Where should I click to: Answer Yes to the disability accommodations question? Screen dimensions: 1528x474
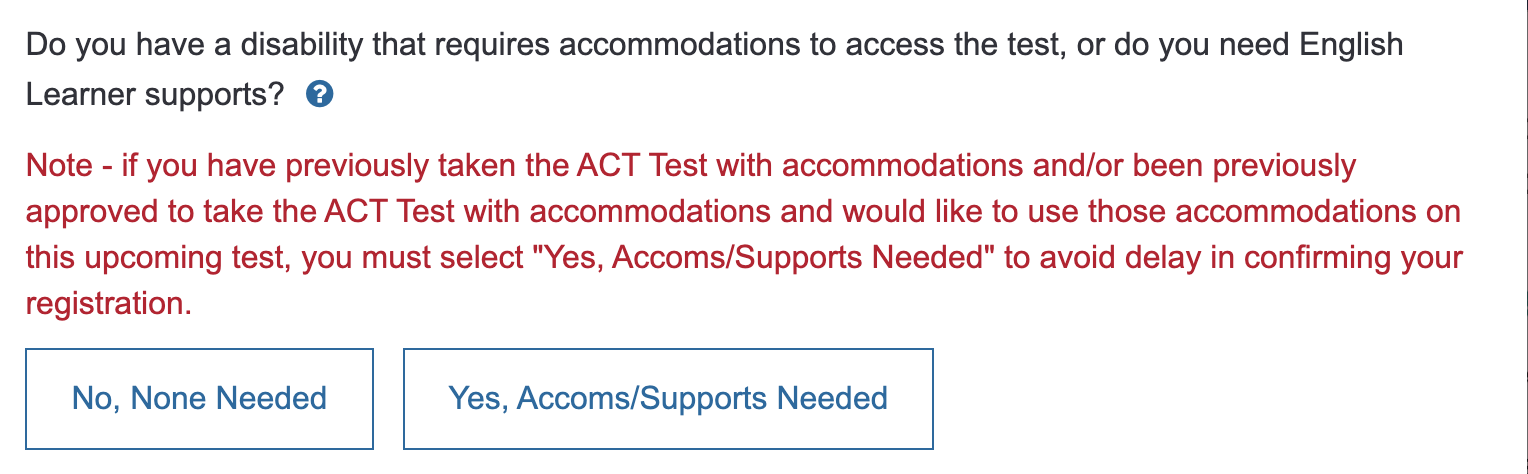[668, 399]
